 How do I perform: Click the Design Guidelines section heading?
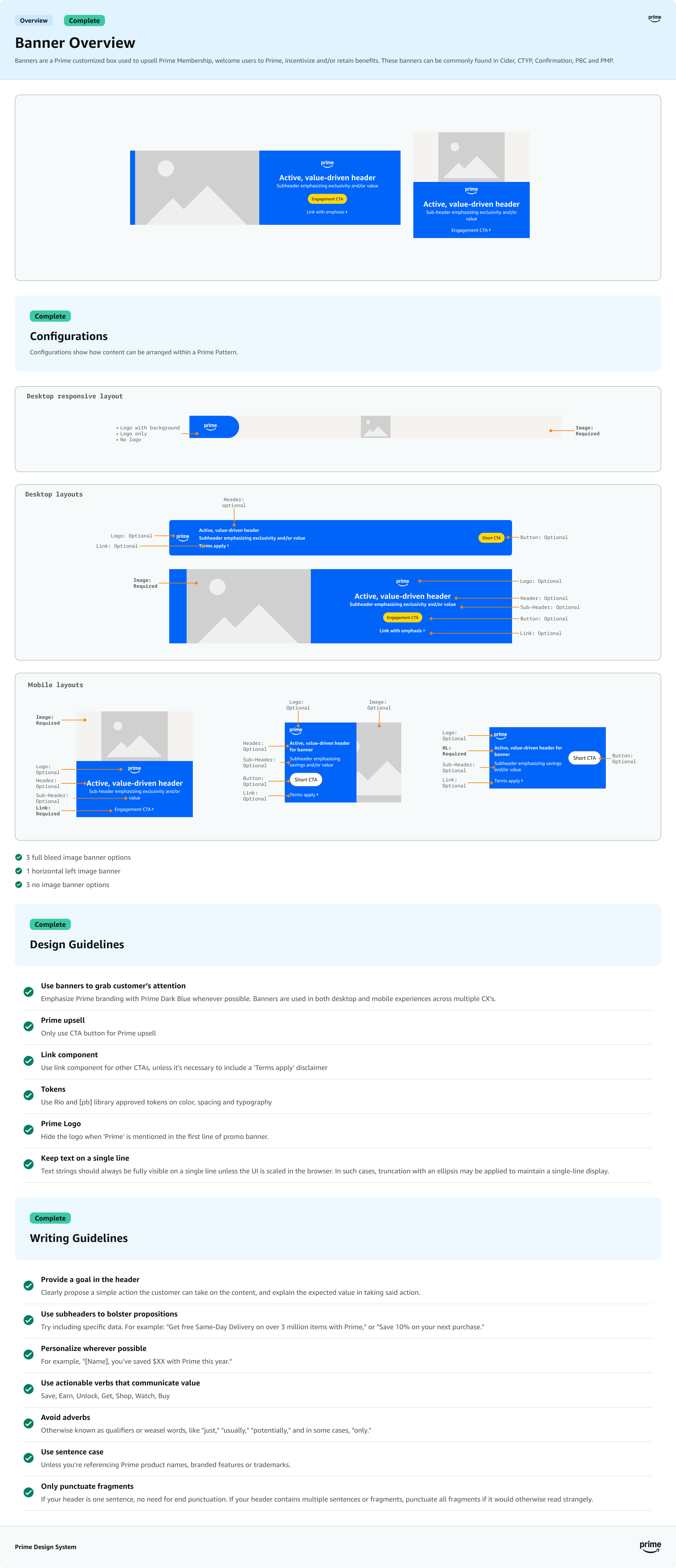click(77, 945)
